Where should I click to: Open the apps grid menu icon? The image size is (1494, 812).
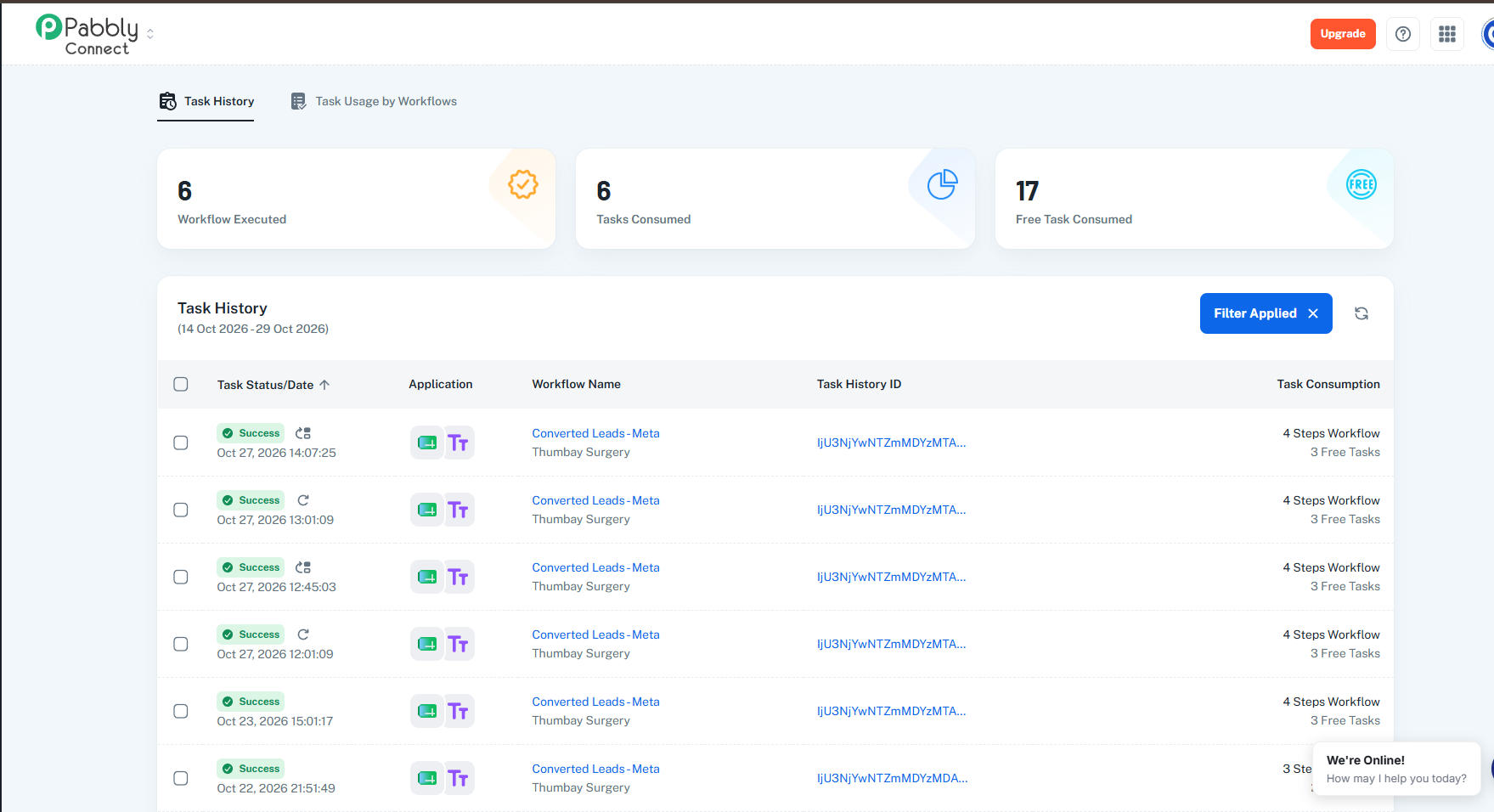point(1447,34)
